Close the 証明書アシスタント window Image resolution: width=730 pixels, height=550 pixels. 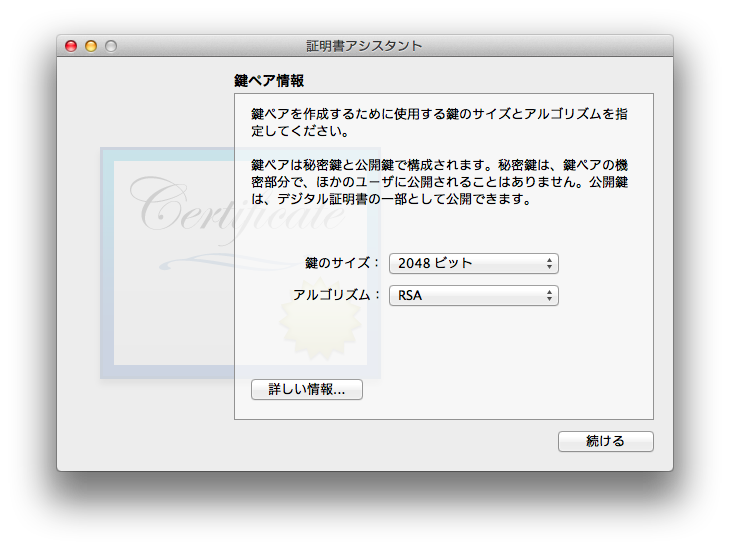tap(71, 46)
